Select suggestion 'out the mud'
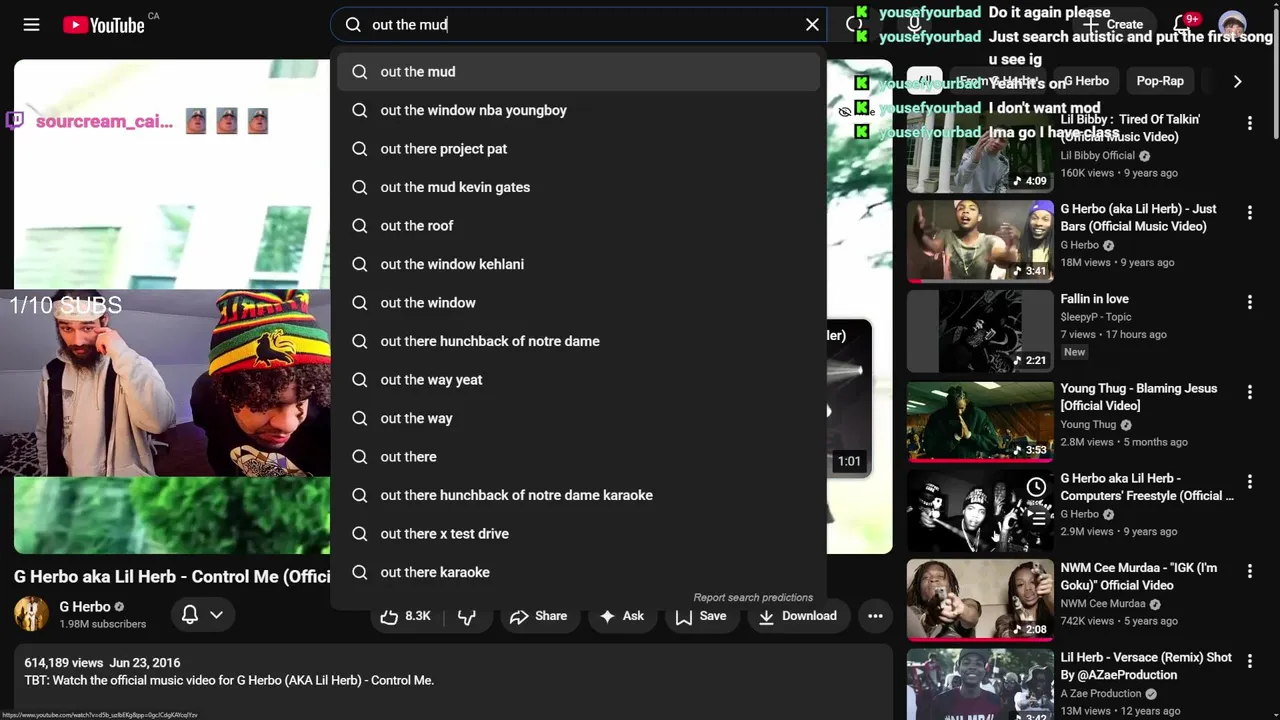1280x720 pixels. click(578, 72)
